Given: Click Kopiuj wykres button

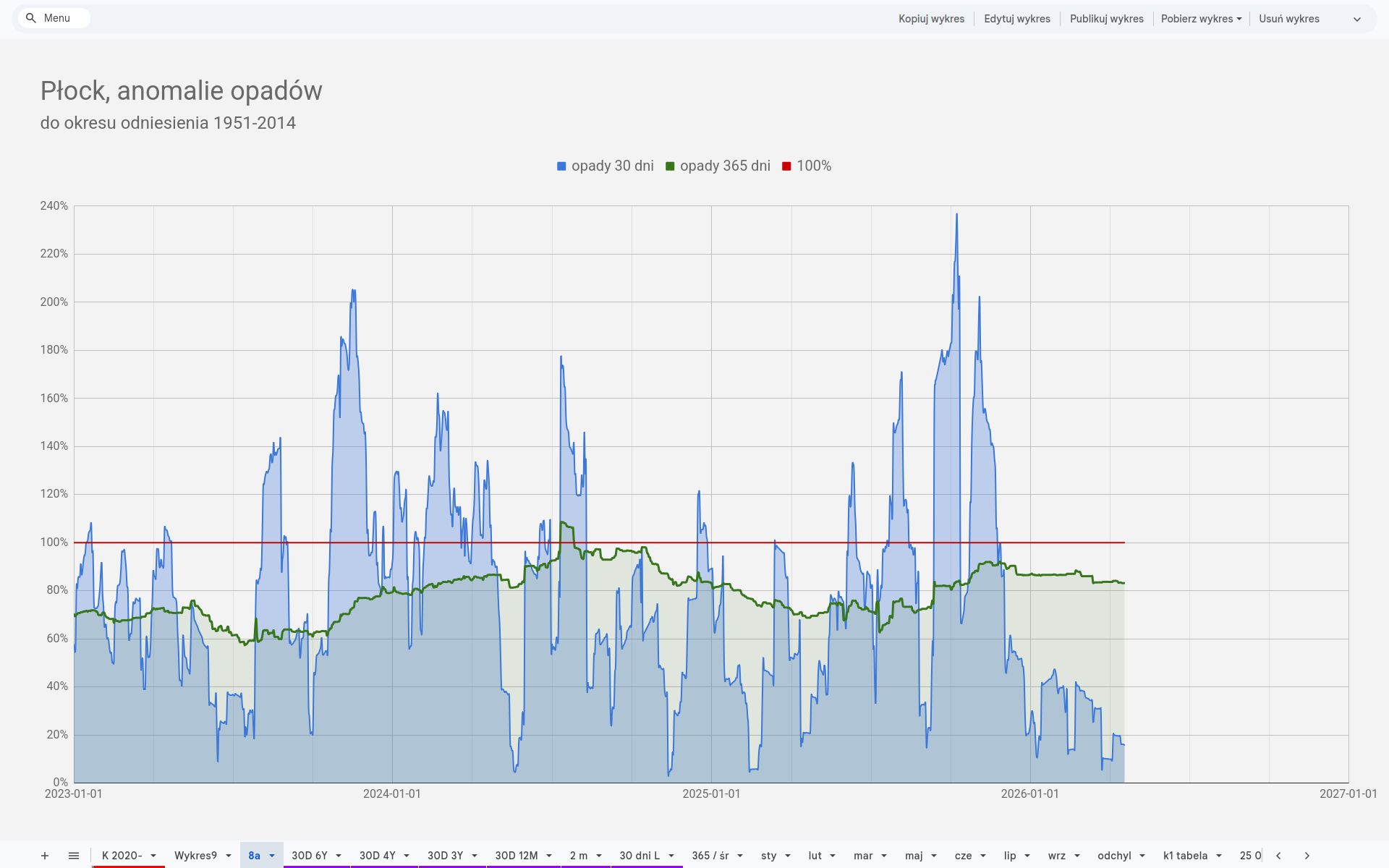Looking at the screenshot, I should (931, 19).
